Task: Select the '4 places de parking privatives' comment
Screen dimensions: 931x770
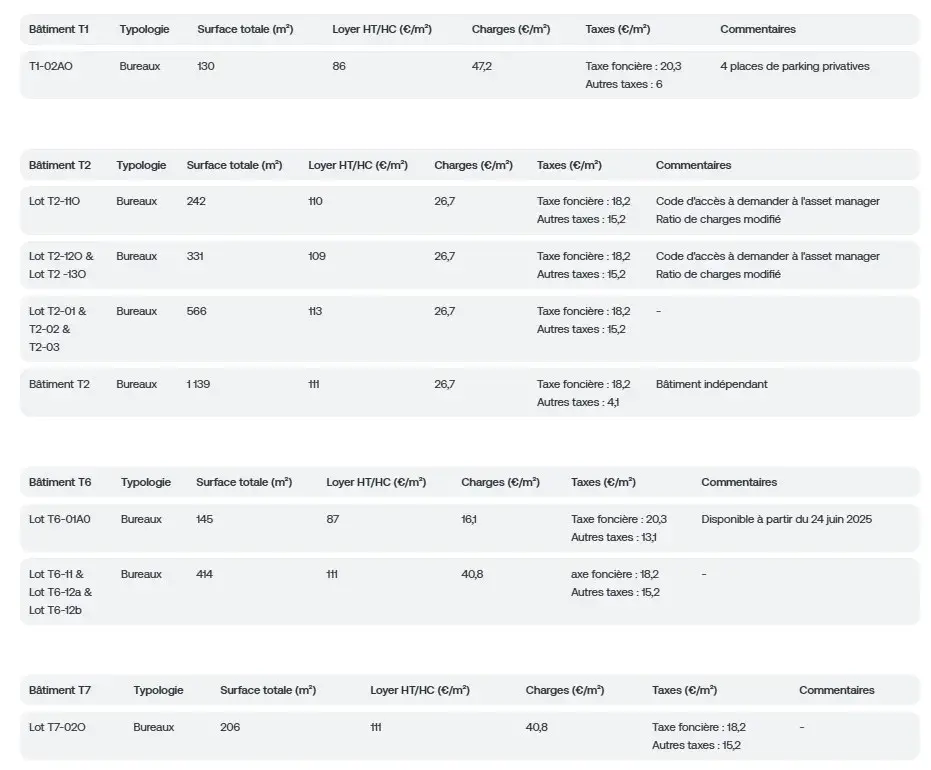Action: (x=795, y=66)
